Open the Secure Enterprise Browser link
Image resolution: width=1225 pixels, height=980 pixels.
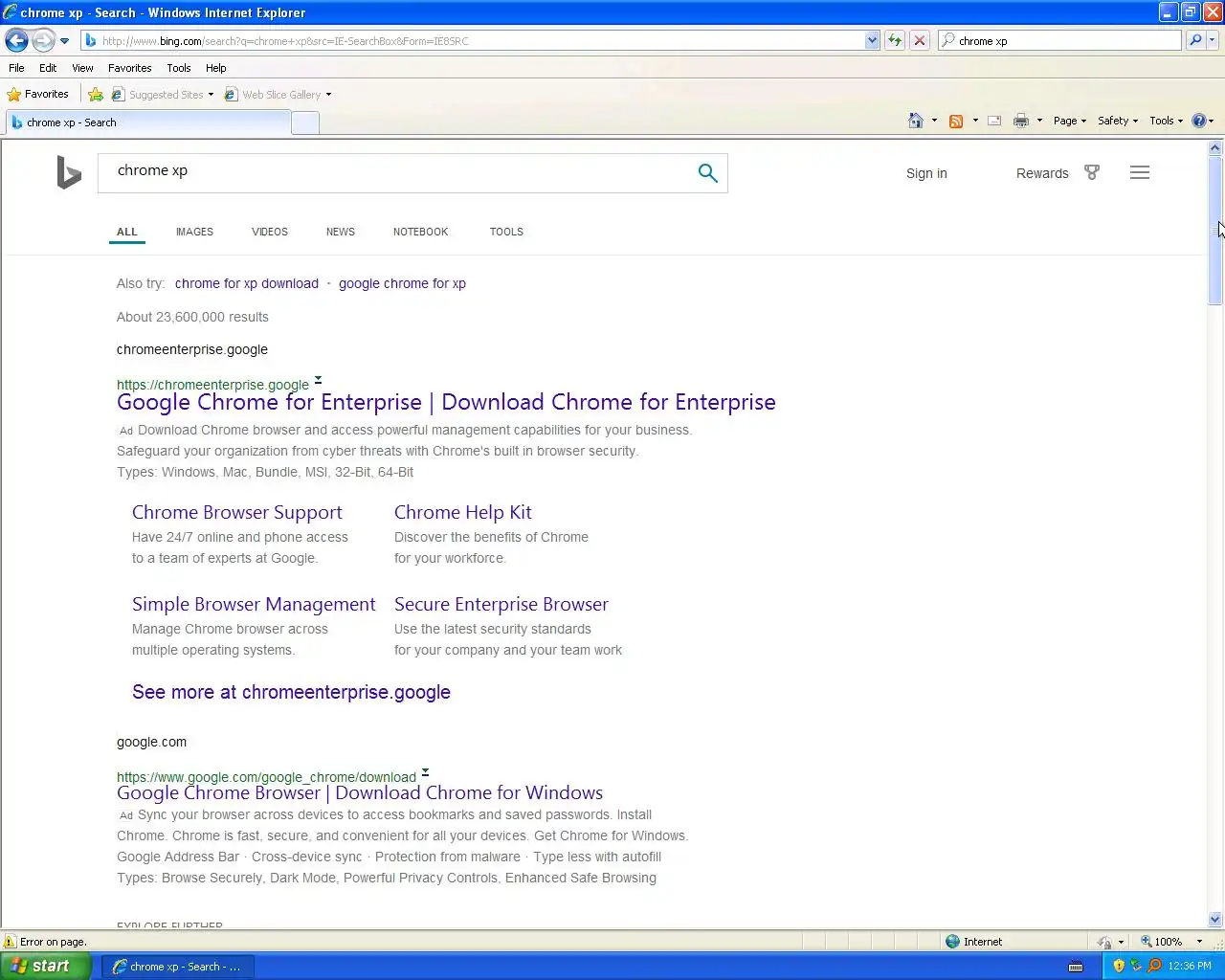point(501,604)
